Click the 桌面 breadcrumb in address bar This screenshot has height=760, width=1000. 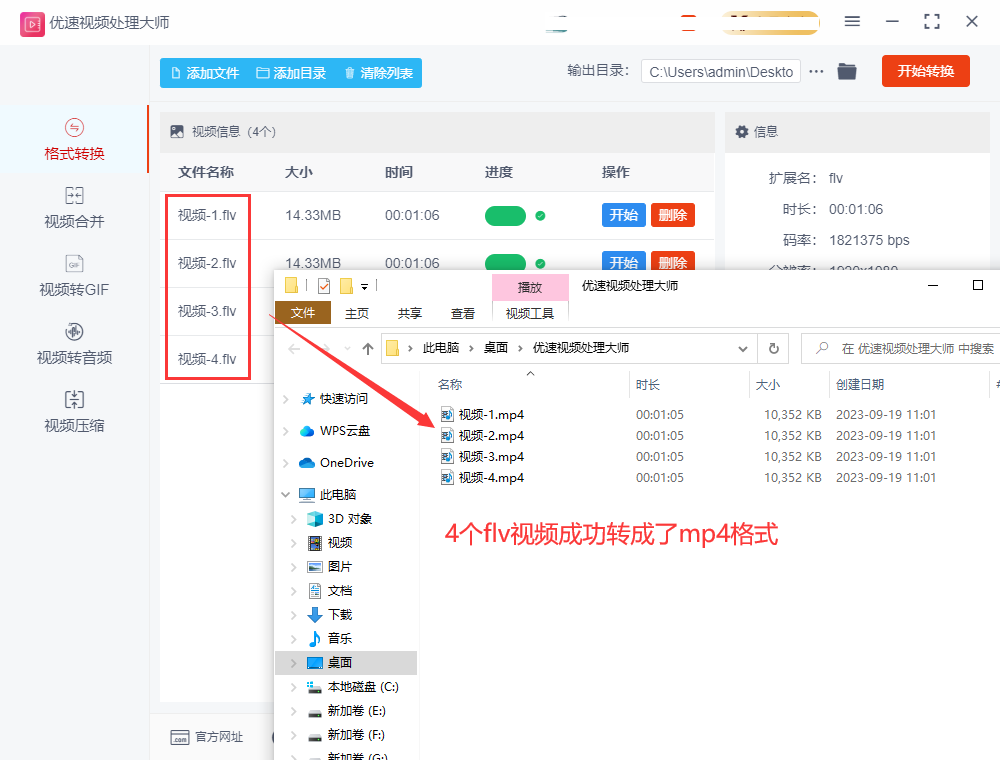point(496,347)
